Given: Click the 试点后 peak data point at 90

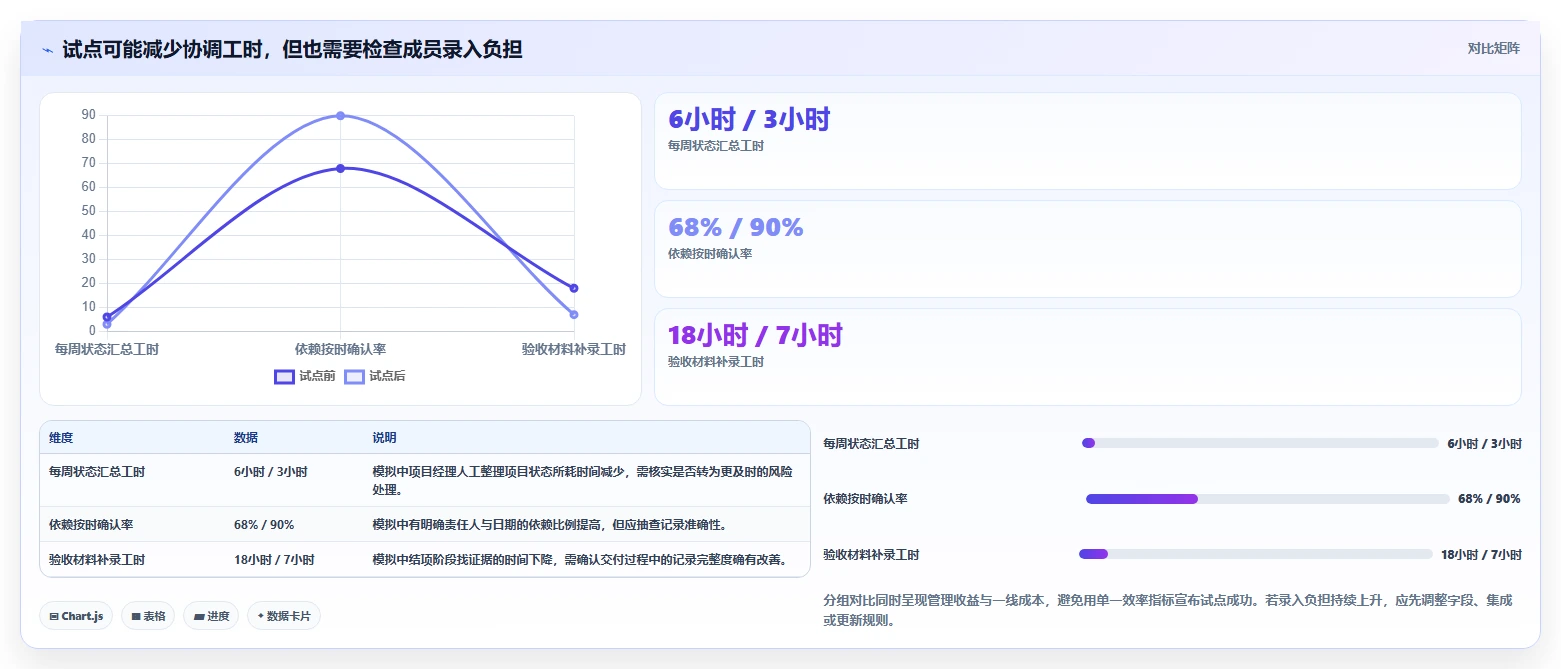Looking at the screenshot, I should [x=340, y=116].
